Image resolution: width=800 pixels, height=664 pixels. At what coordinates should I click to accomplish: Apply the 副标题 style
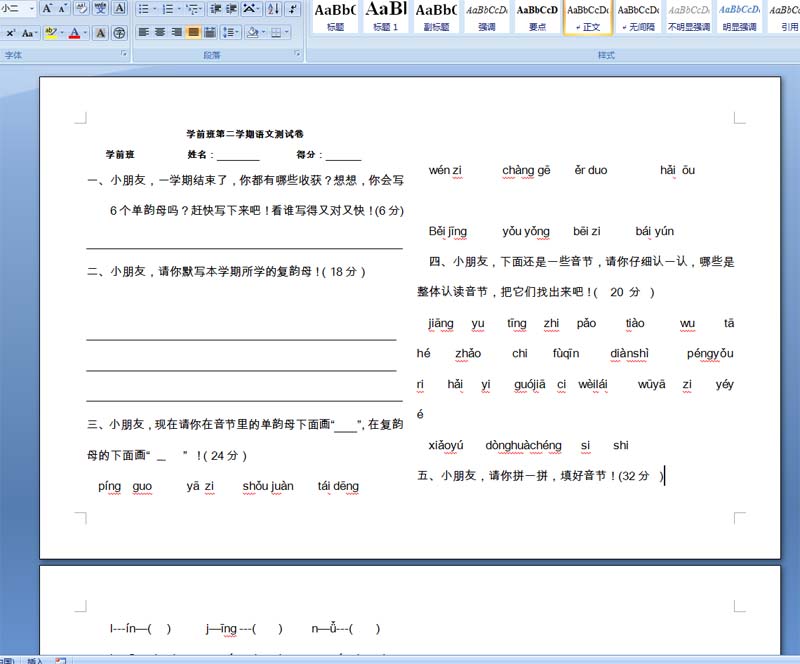coord(436,17)
